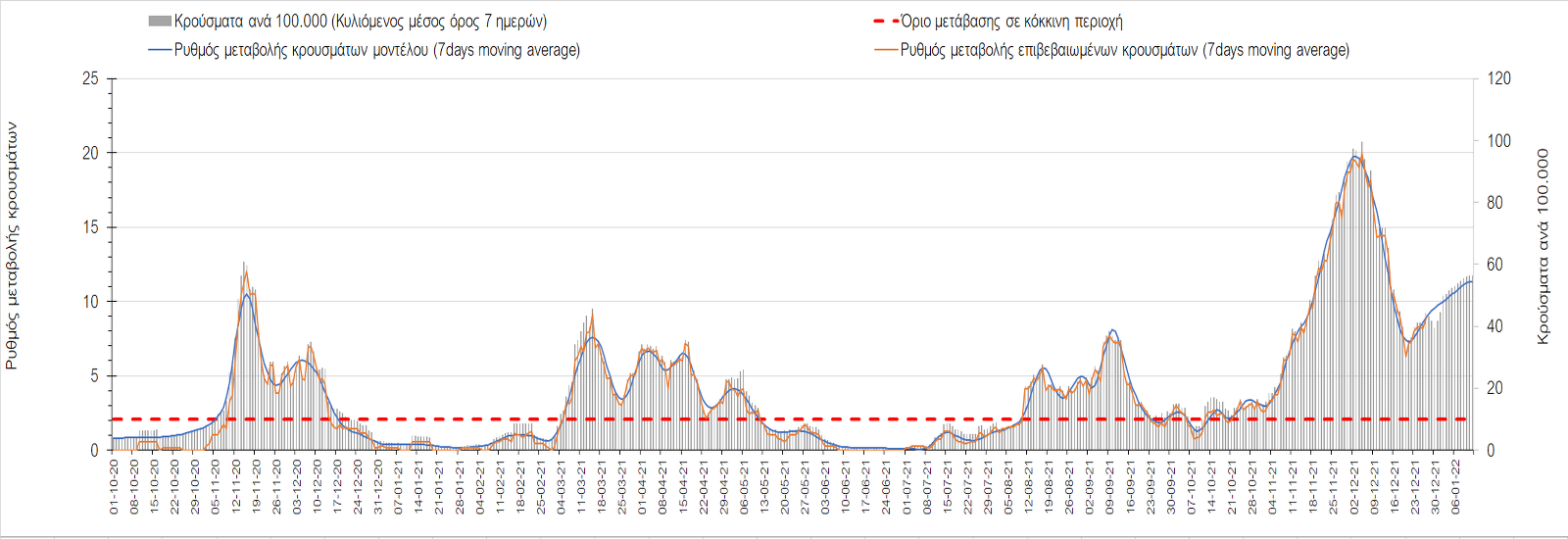This screenshot has width=1568, height=540.
Task: Click the 'Ρυθμός μεταβολής επιβεβαιωμένων κρουσμάτων' legend entry
Action: pos(1124,49)
